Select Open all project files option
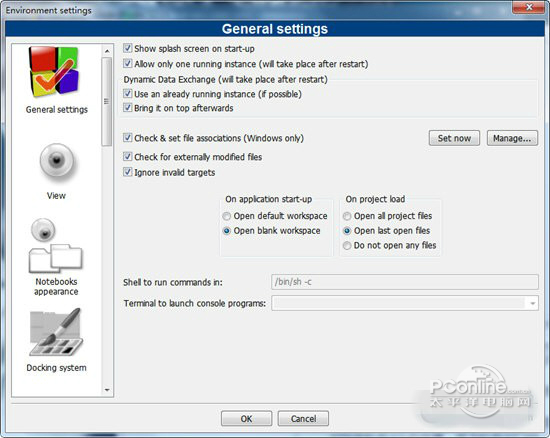 pos(347,216)
